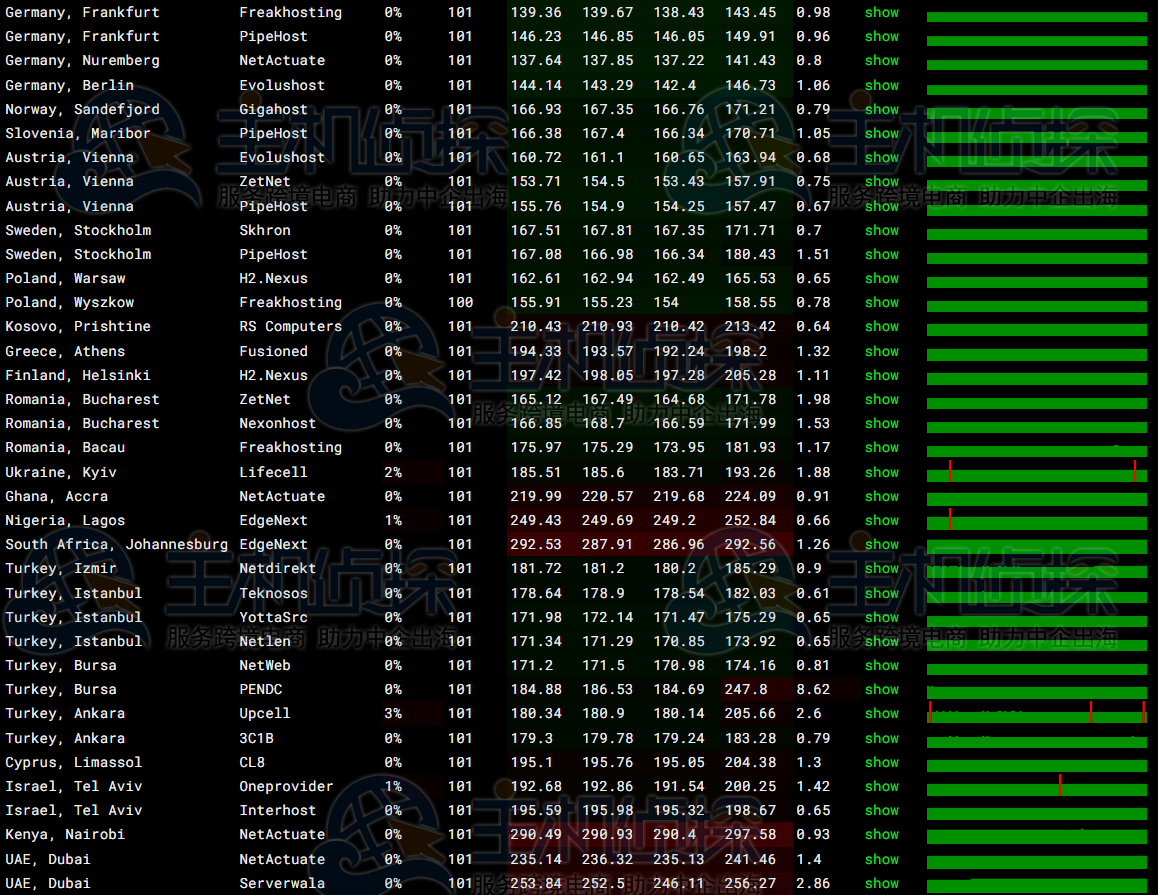Click show link for Austria Vienna ZetNet
The width and height of the screenshot is (1158, 895).
pyautogui.click(x=882, y=182)
